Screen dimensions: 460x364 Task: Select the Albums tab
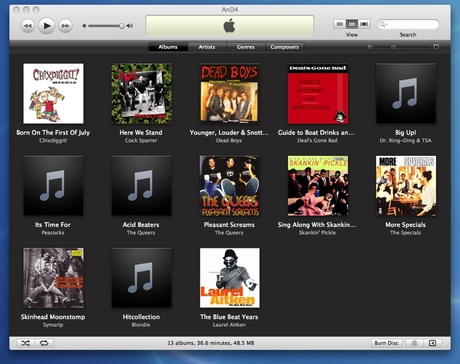click(168, 47)
